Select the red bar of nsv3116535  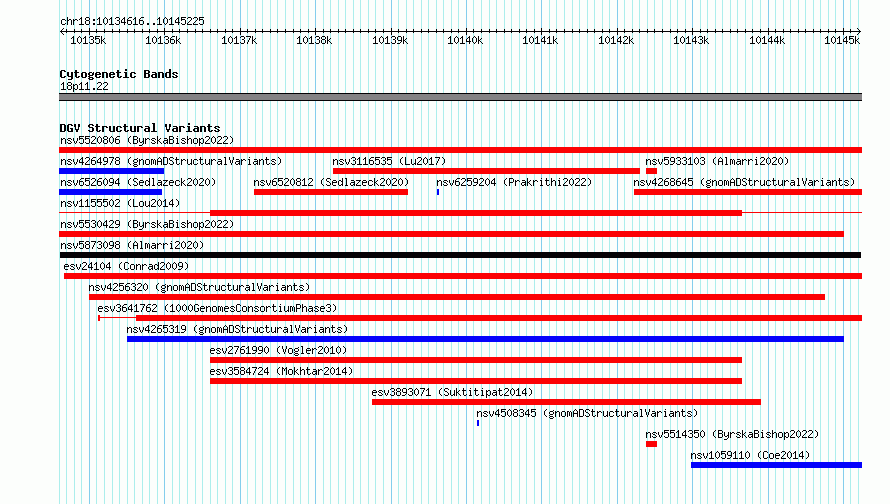coord(486,171)
